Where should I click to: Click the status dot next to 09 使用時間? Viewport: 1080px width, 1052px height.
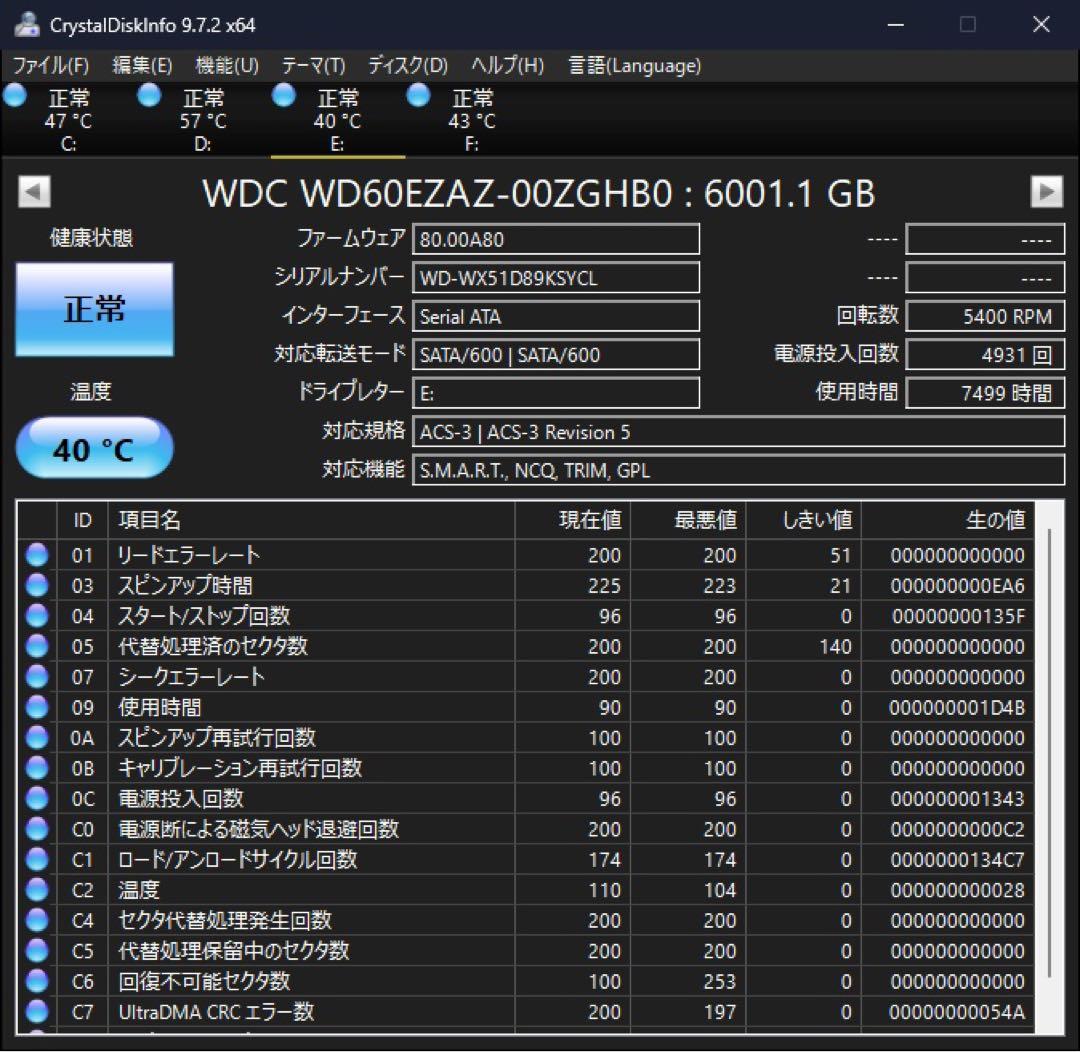[x=36, y=707]
